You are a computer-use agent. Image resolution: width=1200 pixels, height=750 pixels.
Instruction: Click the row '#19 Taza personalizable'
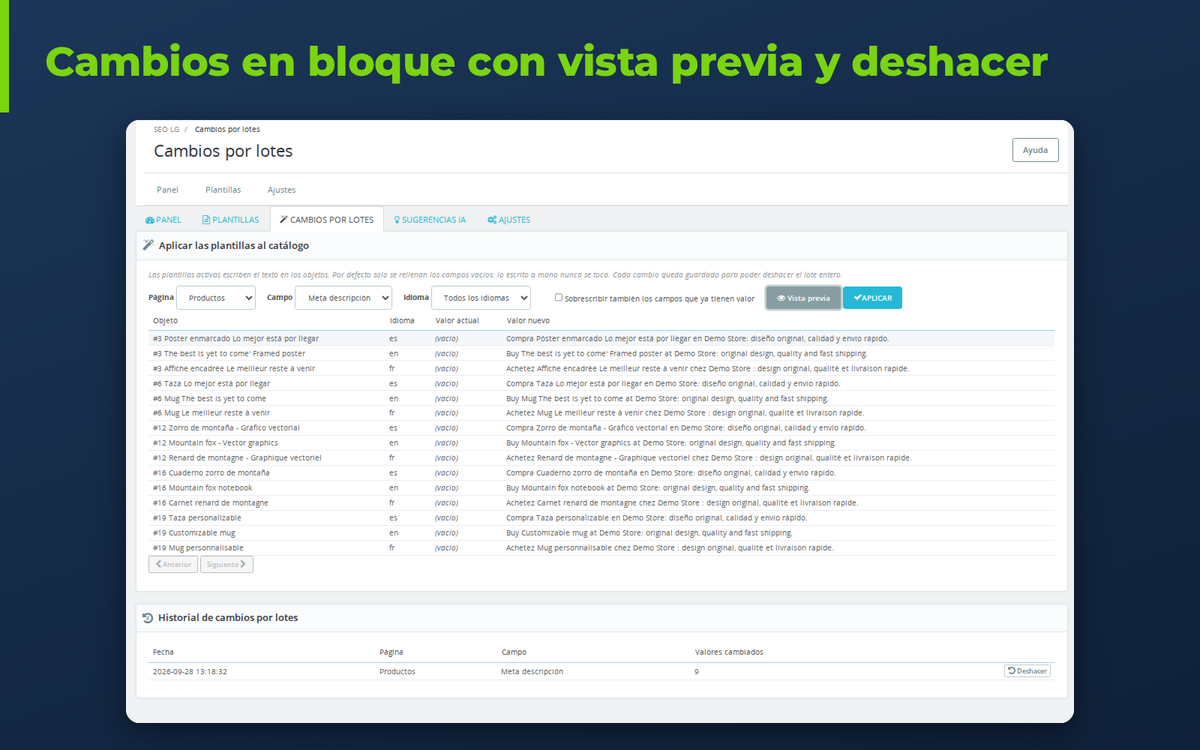601,518
